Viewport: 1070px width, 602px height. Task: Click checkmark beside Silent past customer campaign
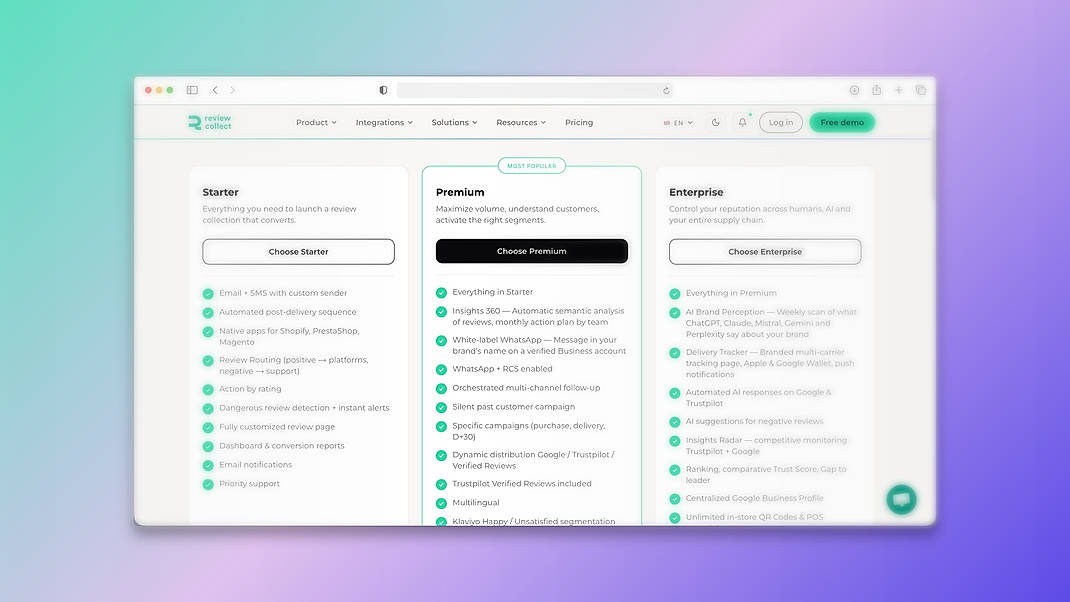tap(442, 407)
